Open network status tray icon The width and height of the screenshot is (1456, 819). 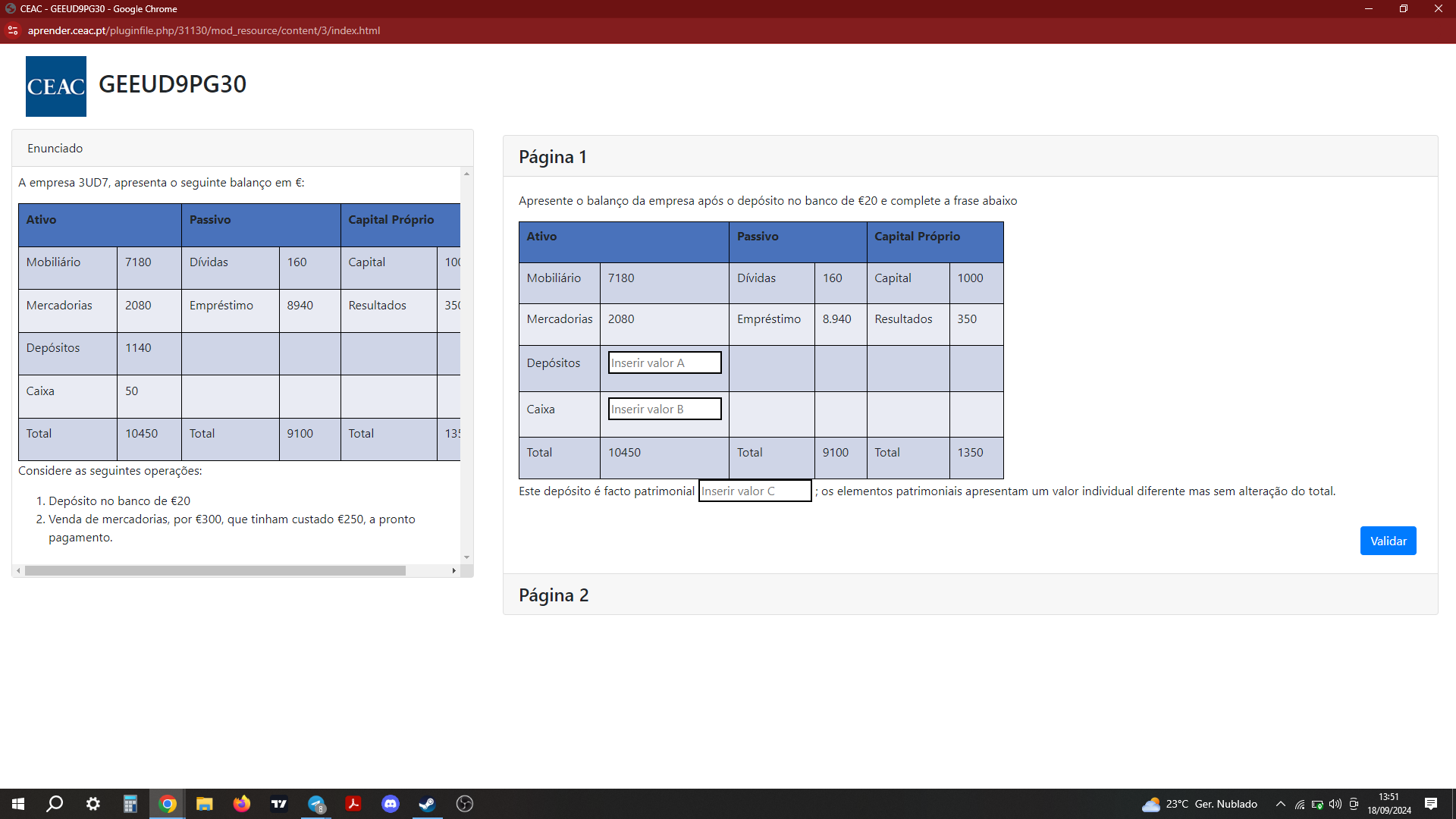point(1300,804)
